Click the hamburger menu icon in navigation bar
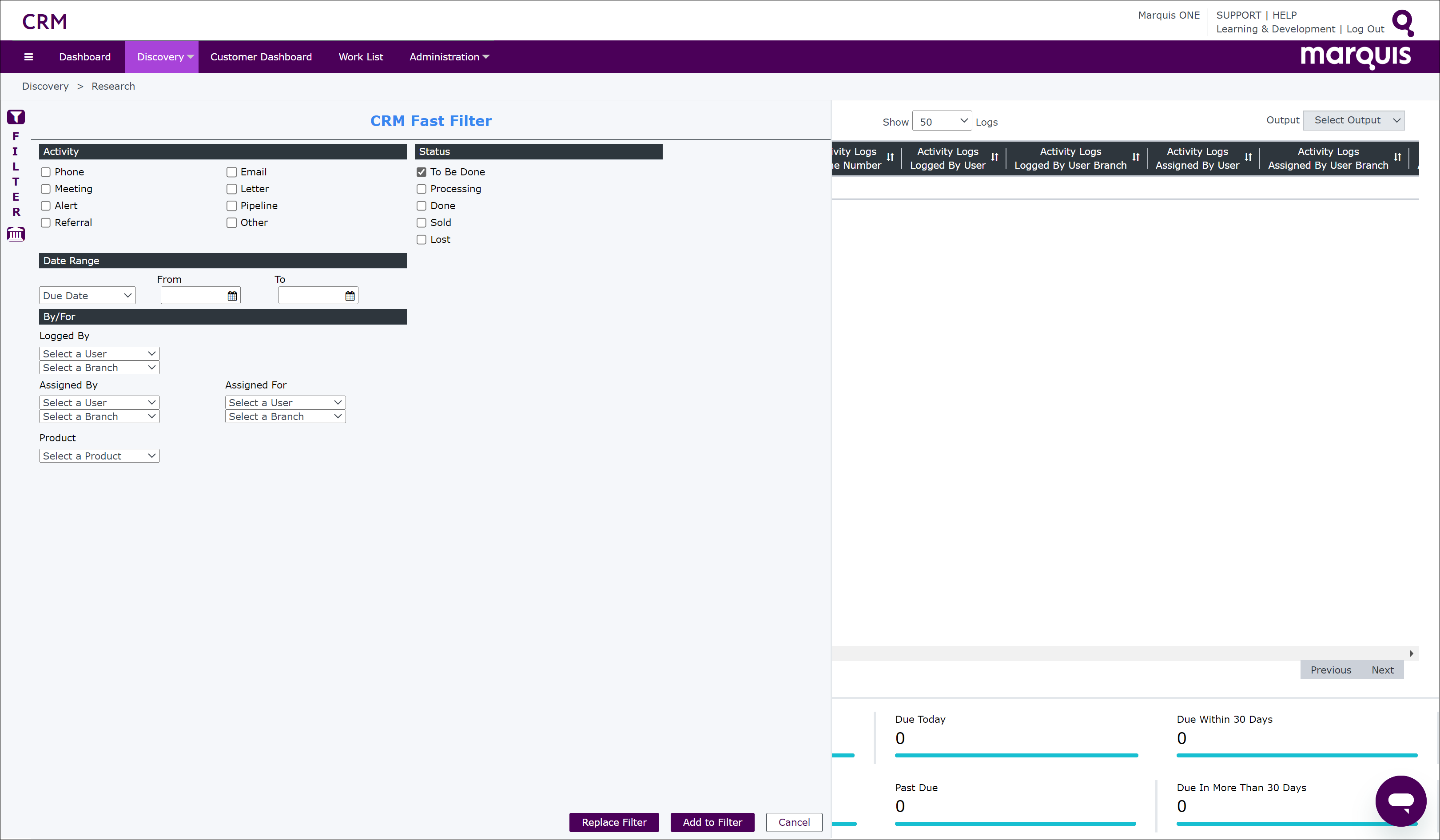1440x840 pixels. [28, 56]
